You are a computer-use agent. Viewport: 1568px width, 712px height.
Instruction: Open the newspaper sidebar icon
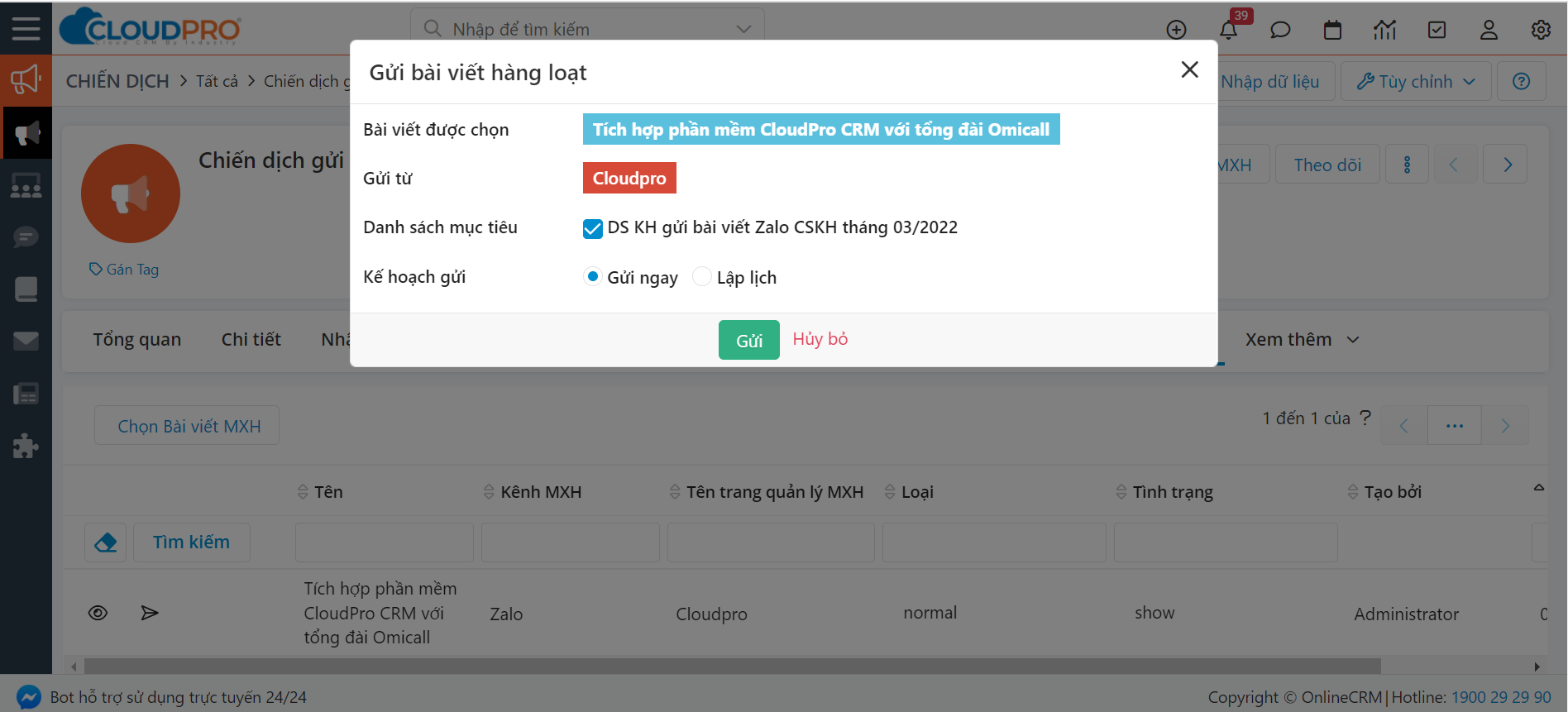coord(26,394)
